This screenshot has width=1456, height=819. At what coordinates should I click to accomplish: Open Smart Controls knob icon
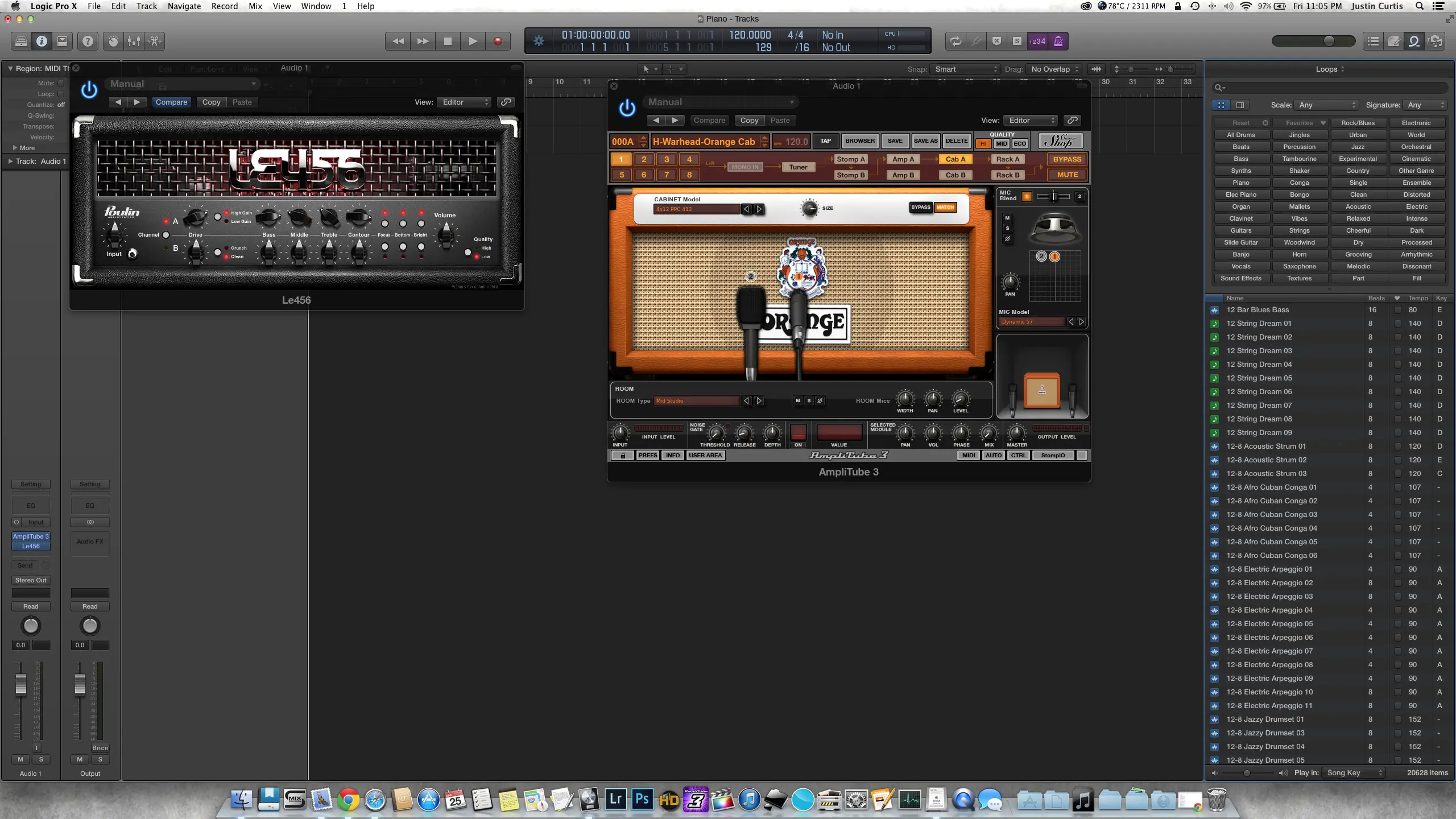114,41
